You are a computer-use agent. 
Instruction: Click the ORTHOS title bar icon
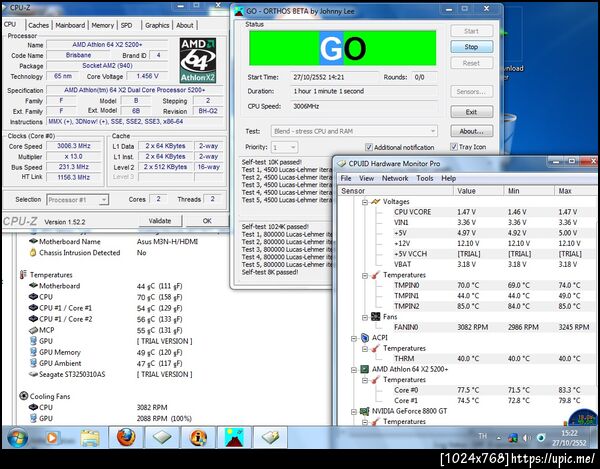[239, 11]
